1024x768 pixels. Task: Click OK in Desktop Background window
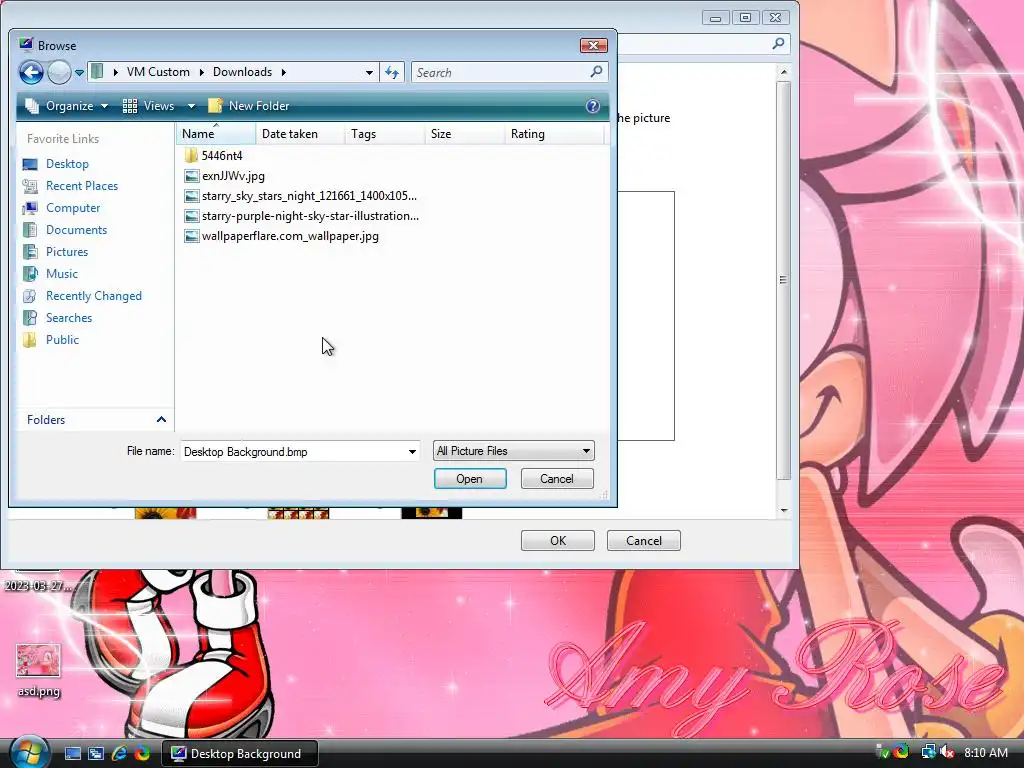558,541
